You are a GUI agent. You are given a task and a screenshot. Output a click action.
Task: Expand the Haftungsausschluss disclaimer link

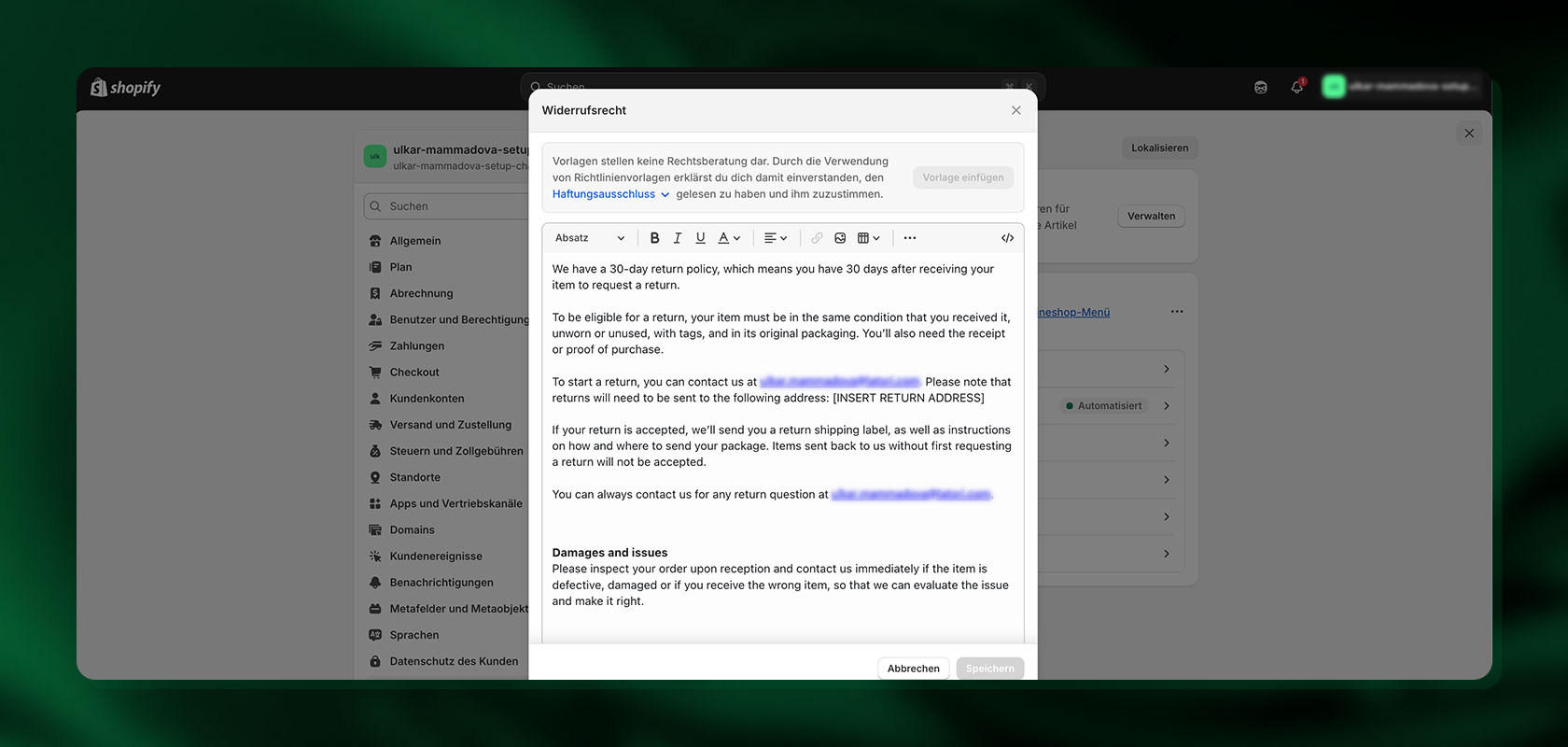[x=610, y=194]
